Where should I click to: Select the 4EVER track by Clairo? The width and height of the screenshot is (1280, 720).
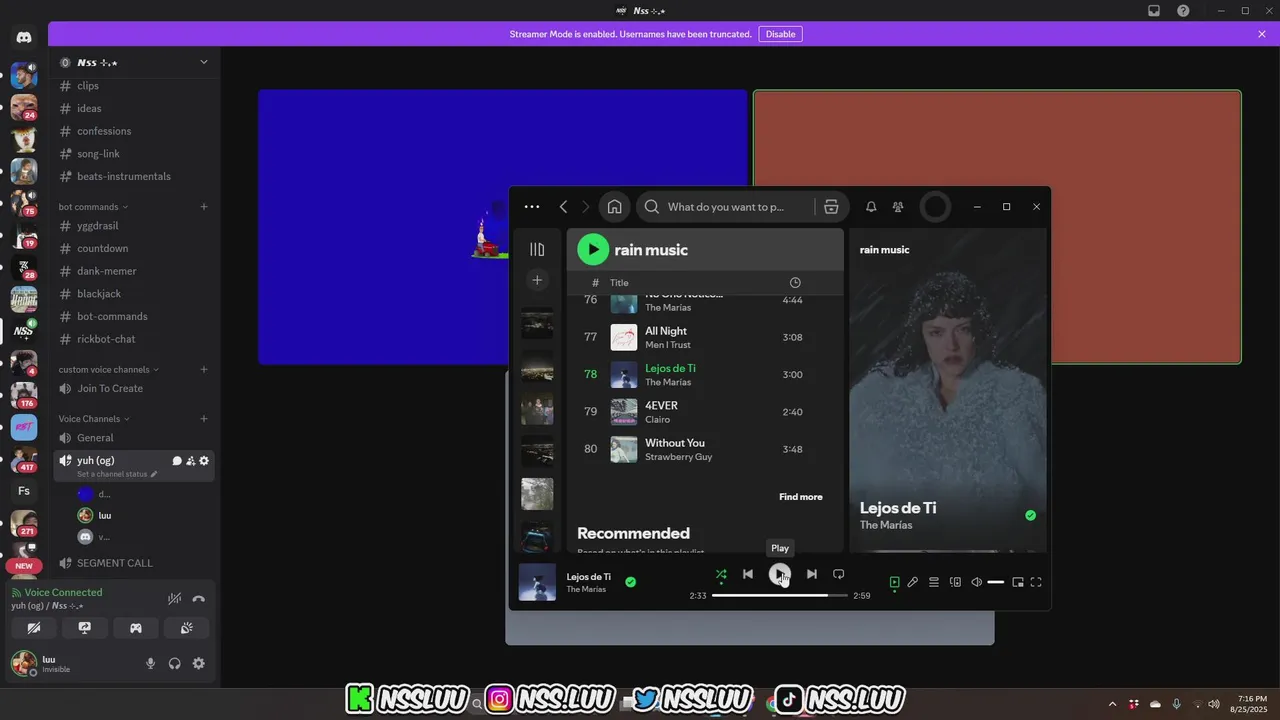pyautogui.click(x=705, y=412)
